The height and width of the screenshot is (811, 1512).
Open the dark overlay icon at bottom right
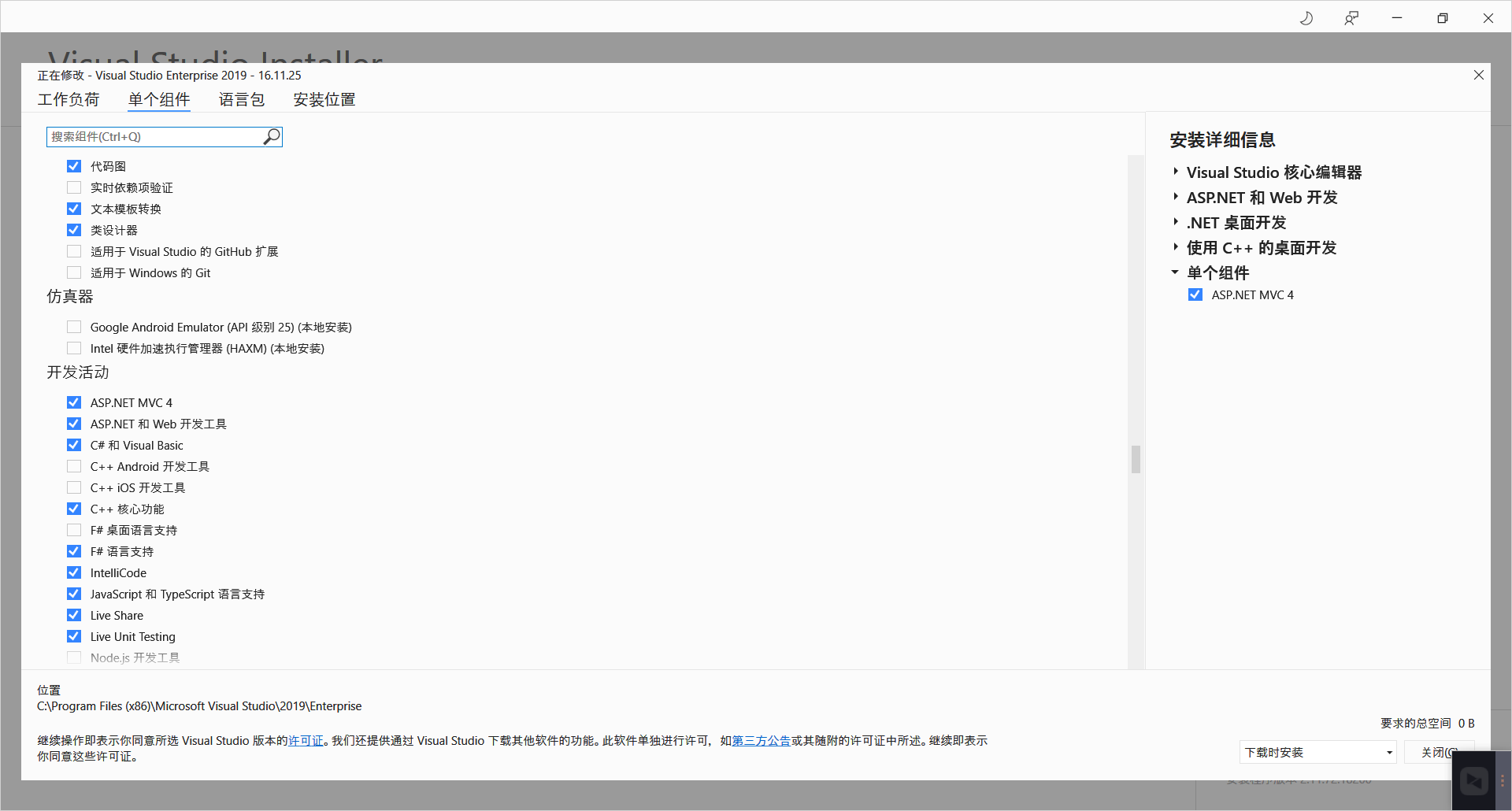pyautogui.click(x=1474, y=781)
